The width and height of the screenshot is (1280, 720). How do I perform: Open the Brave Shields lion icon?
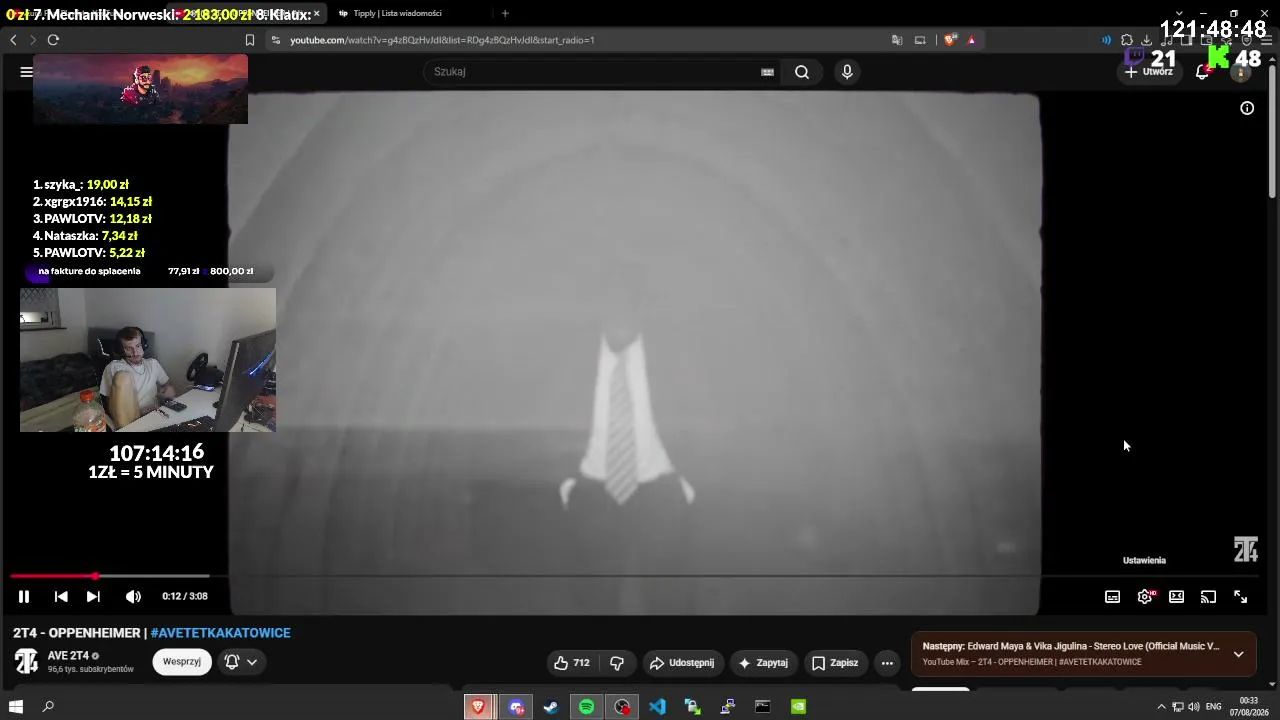point(949,40)
